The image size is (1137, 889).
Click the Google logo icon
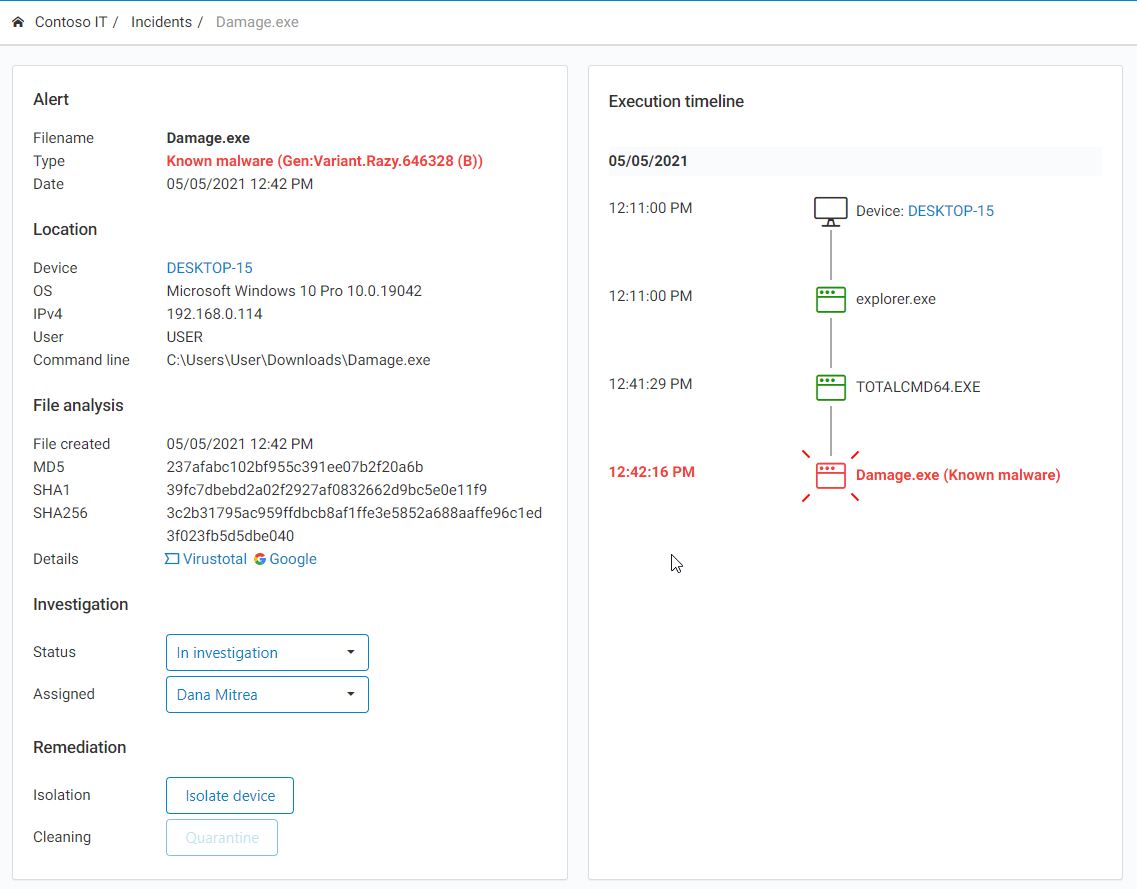tap(260, 559)
